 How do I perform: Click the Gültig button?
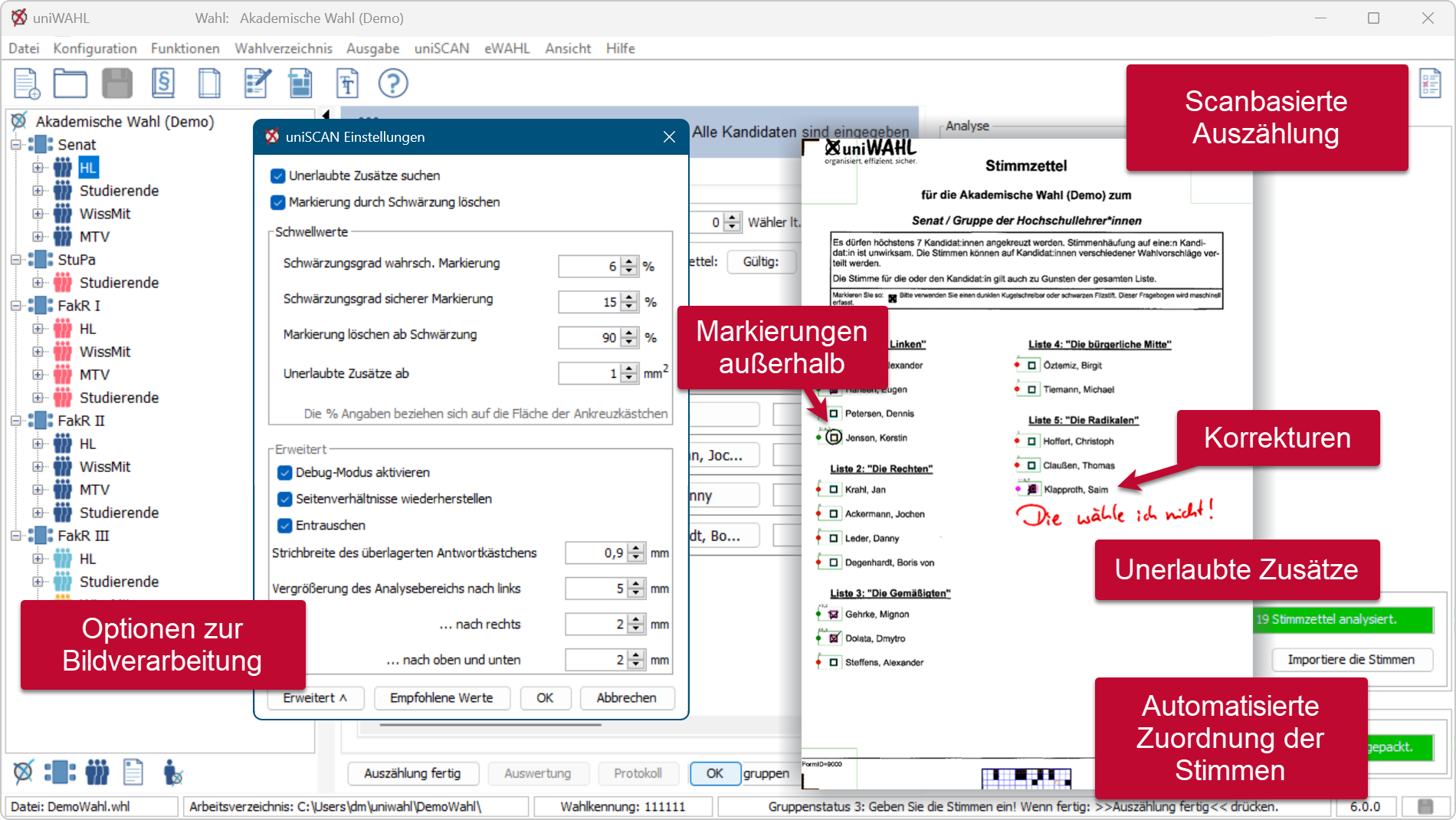(x=761, y=261)
